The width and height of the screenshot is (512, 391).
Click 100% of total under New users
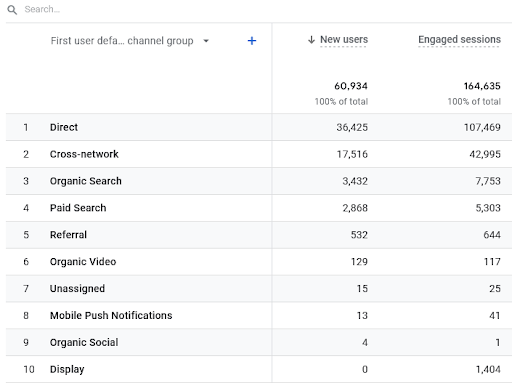click(x=341, y=101)
